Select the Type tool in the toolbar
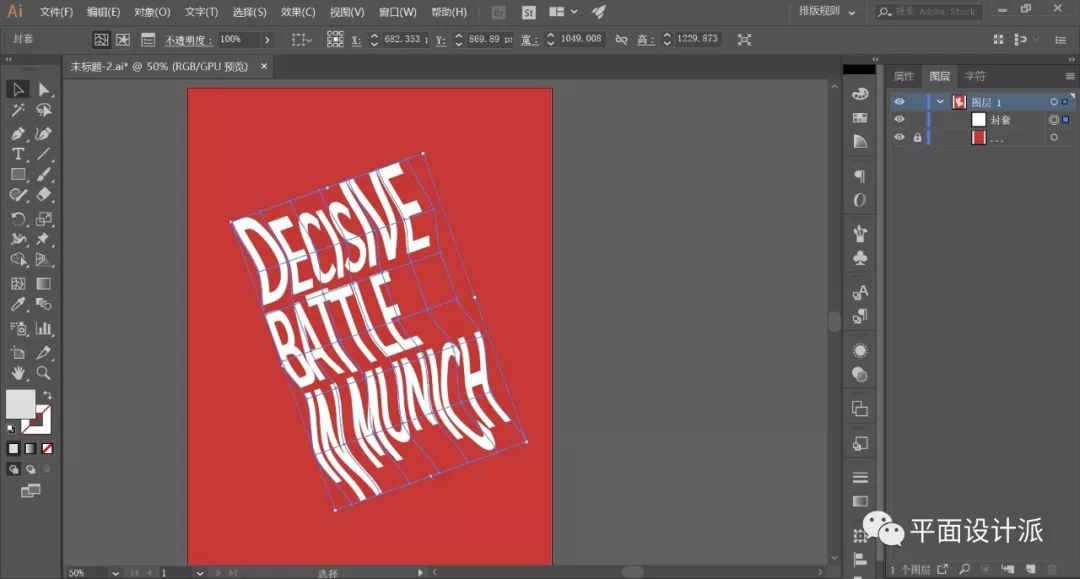The image size is (1080, 579). click(18, 154)
